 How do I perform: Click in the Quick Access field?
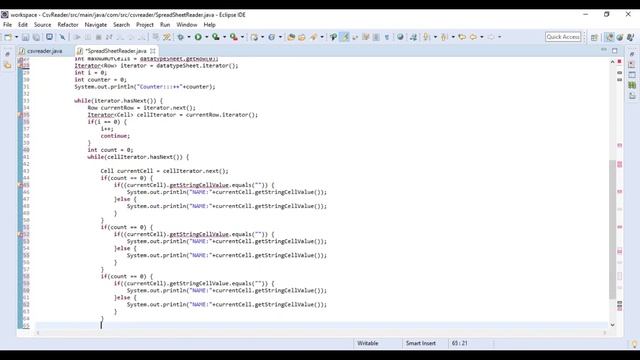[563, 37]
